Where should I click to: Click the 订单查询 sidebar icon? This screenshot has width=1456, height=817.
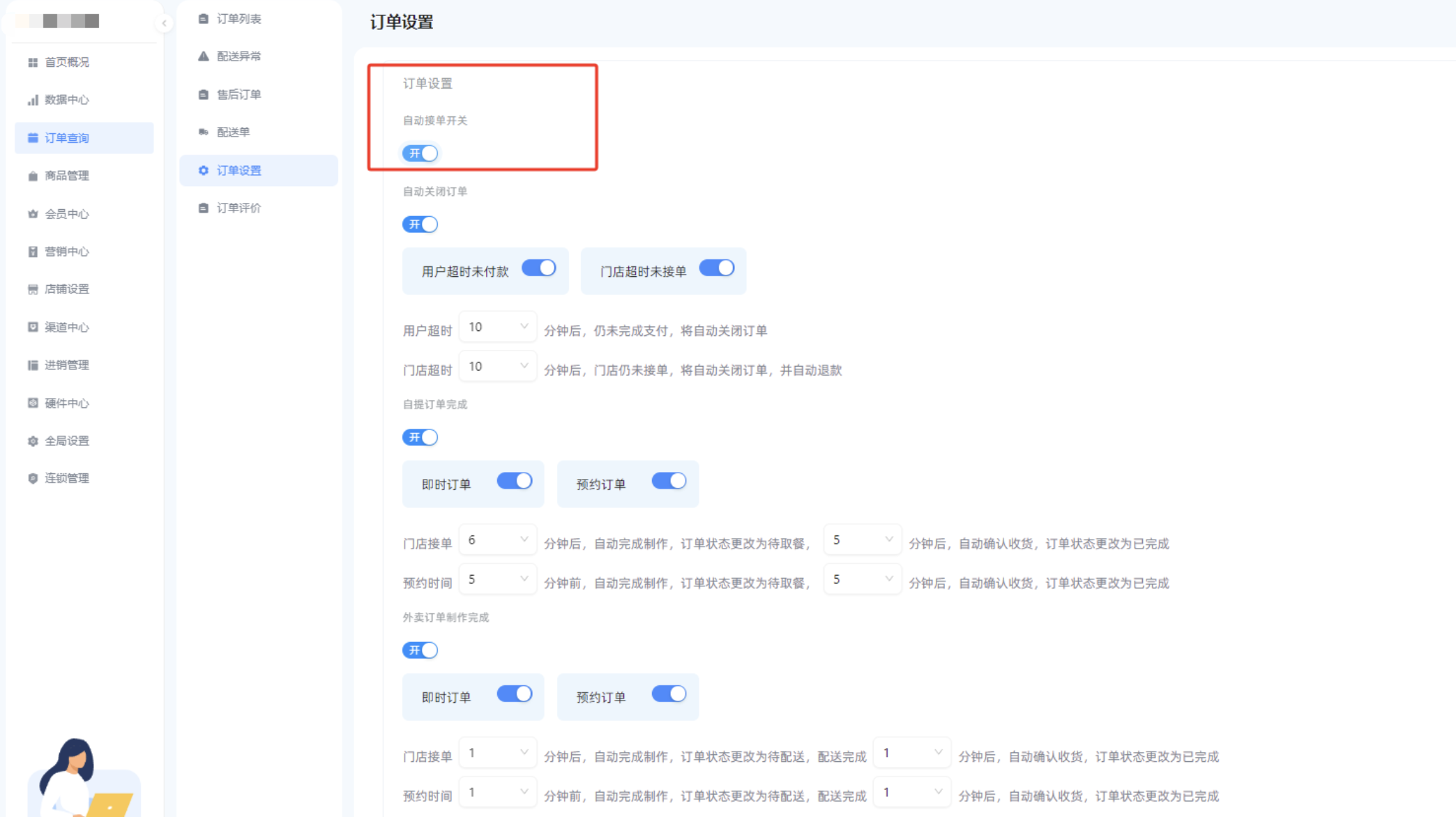point(33,138)
